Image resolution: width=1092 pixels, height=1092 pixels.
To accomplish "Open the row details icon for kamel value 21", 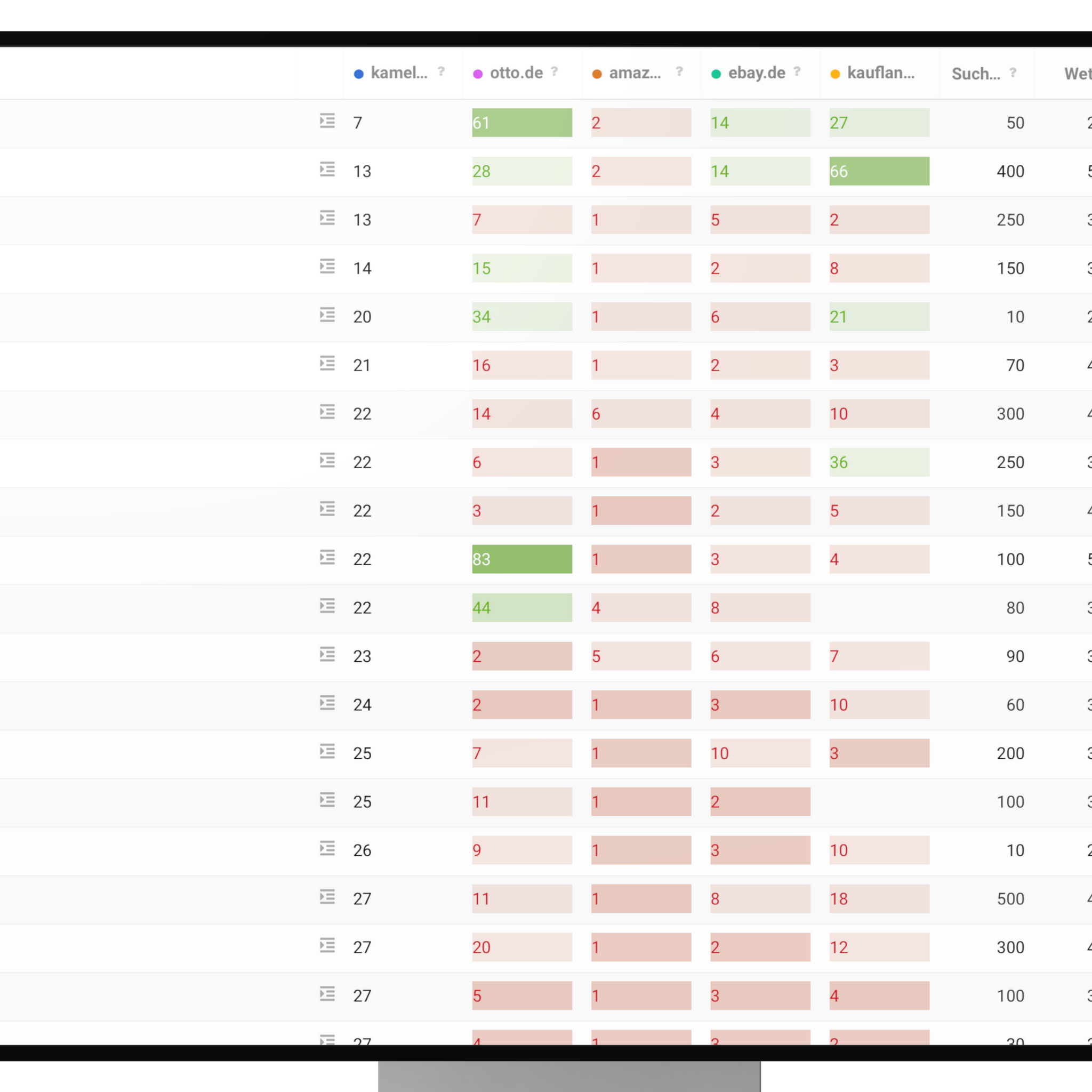I will tap(327, 364).
